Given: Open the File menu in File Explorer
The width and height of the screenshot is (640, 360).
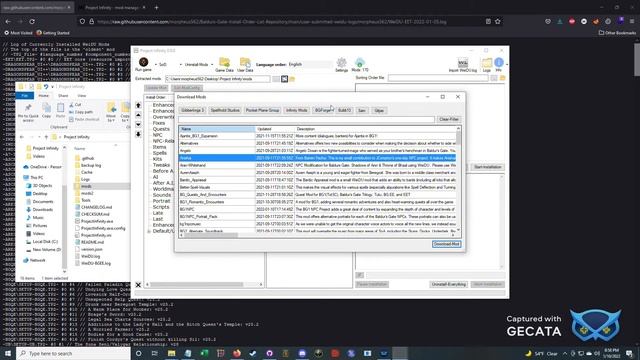Looking at the screenshot, I should (x=24, y=96).
